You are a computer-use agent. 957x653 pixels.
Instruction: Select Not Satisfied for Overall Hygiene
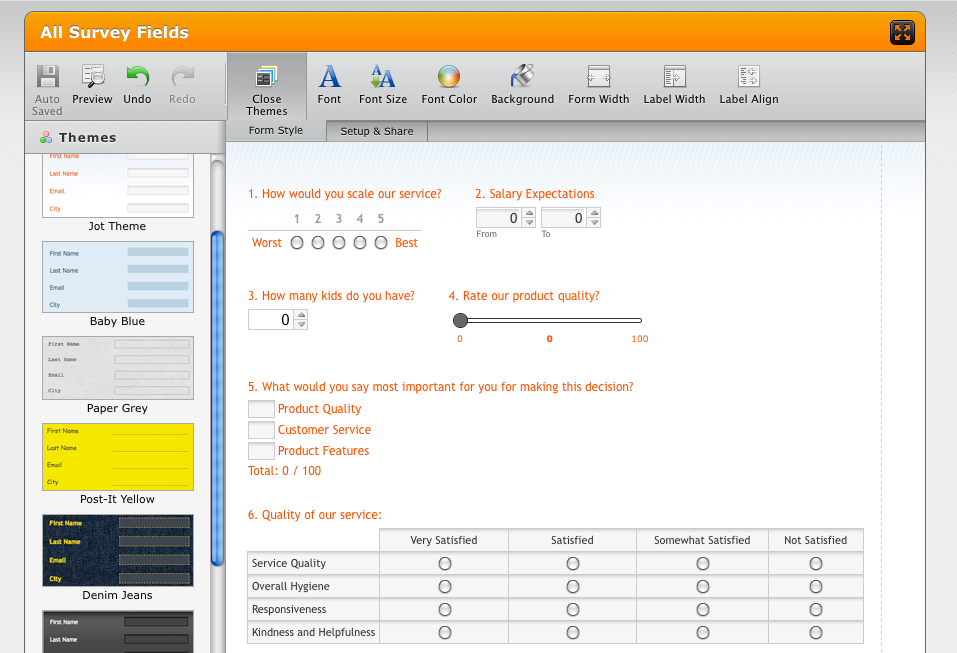[x=816, y=587]
